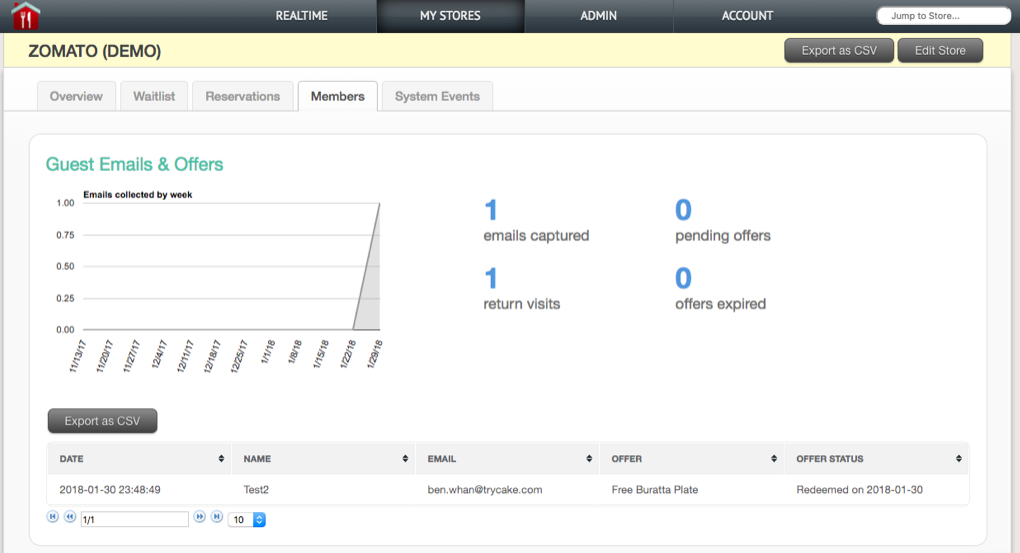Image resolution: width=1020 pixels, height=553 pixels.
Task: Sort table by Name column arrows
Action: [x=405, y=459]
